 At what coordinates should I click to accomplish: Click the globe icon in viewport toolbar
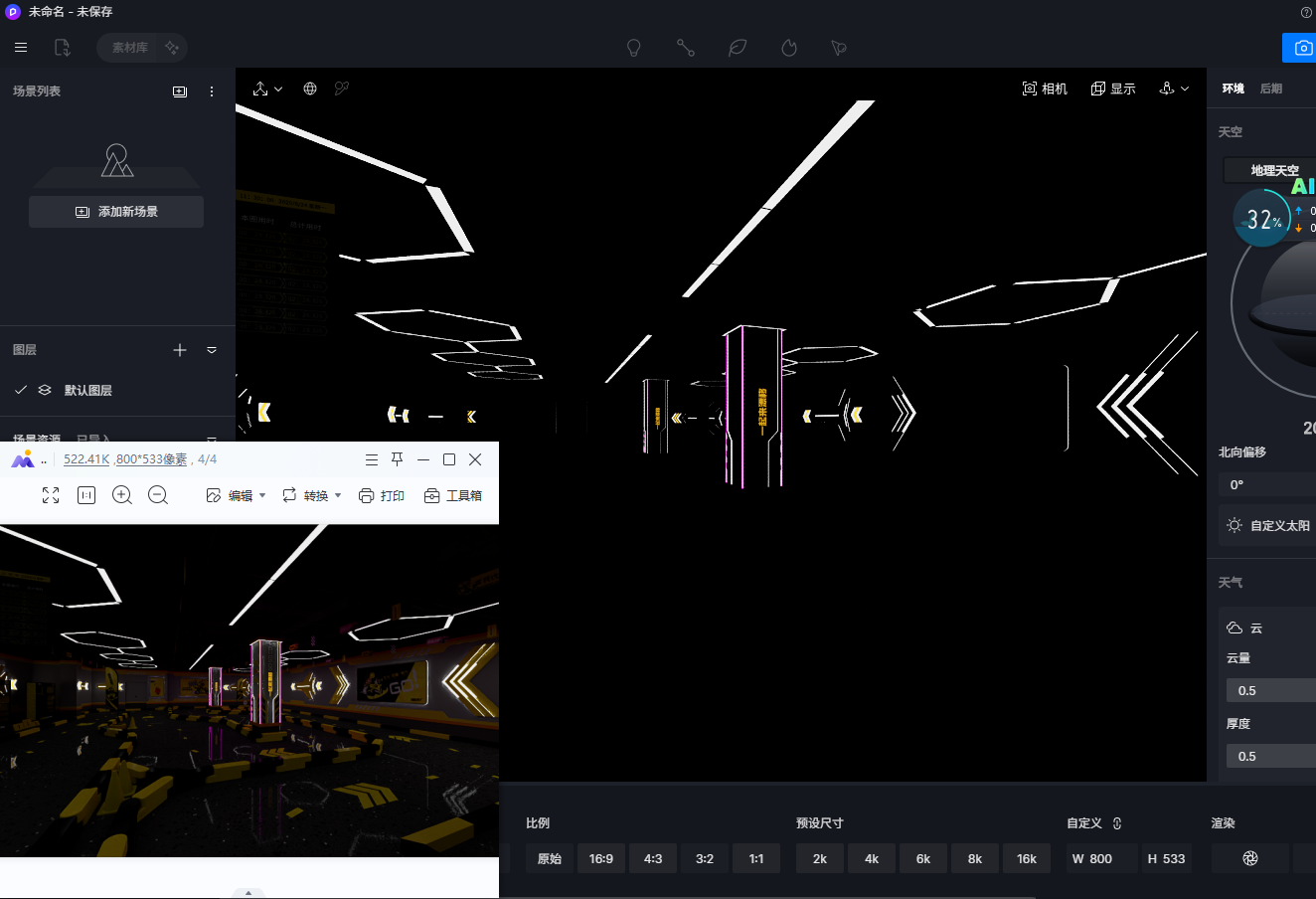[310, 89]
